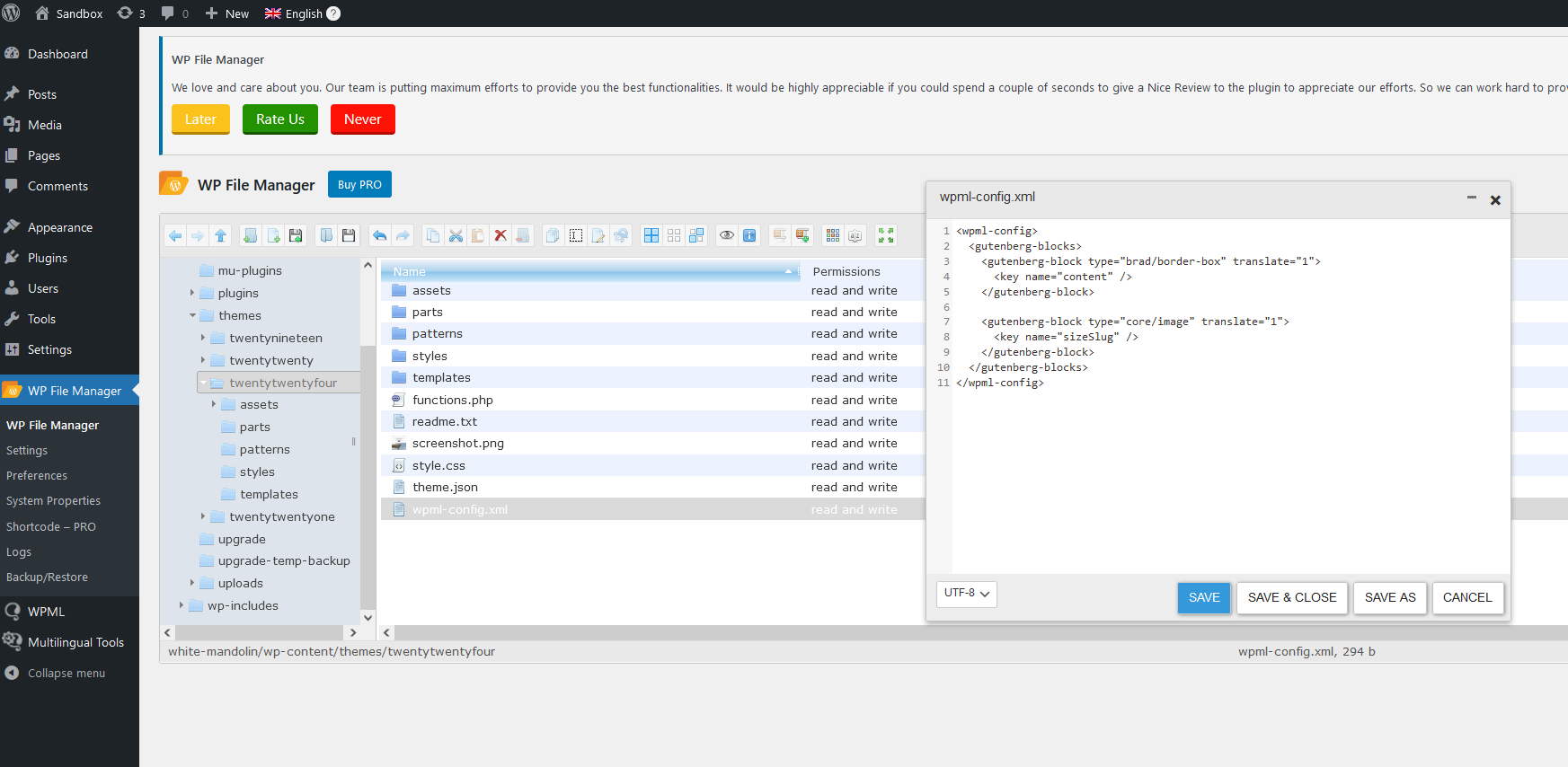Toggle fullscreen file manager
The height and width of the screenshot is (767, 1568).
point(886,235)
